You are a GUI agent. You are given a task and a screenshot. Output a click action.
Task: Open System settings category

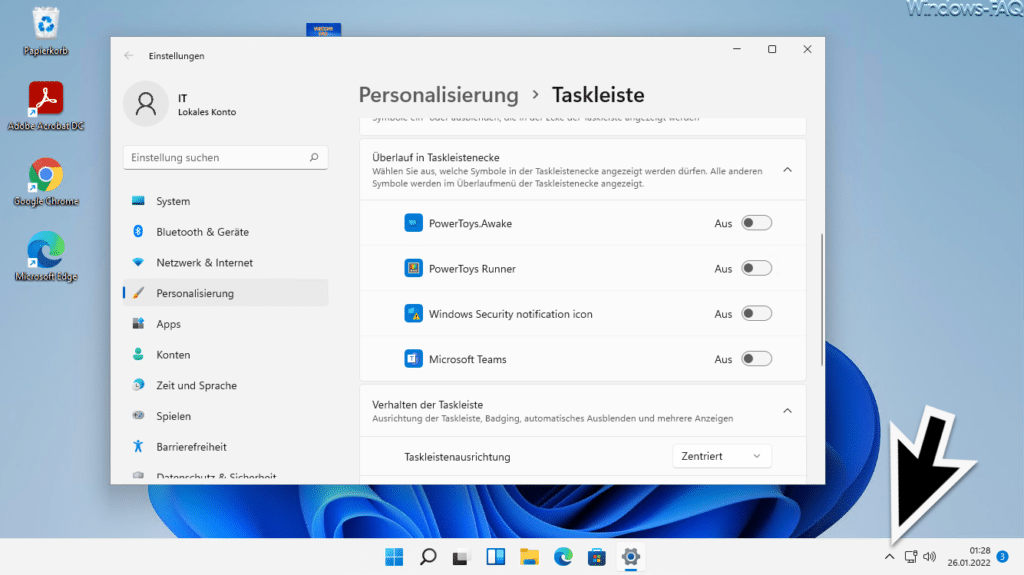pyautogui.click(x=225, y=201)
